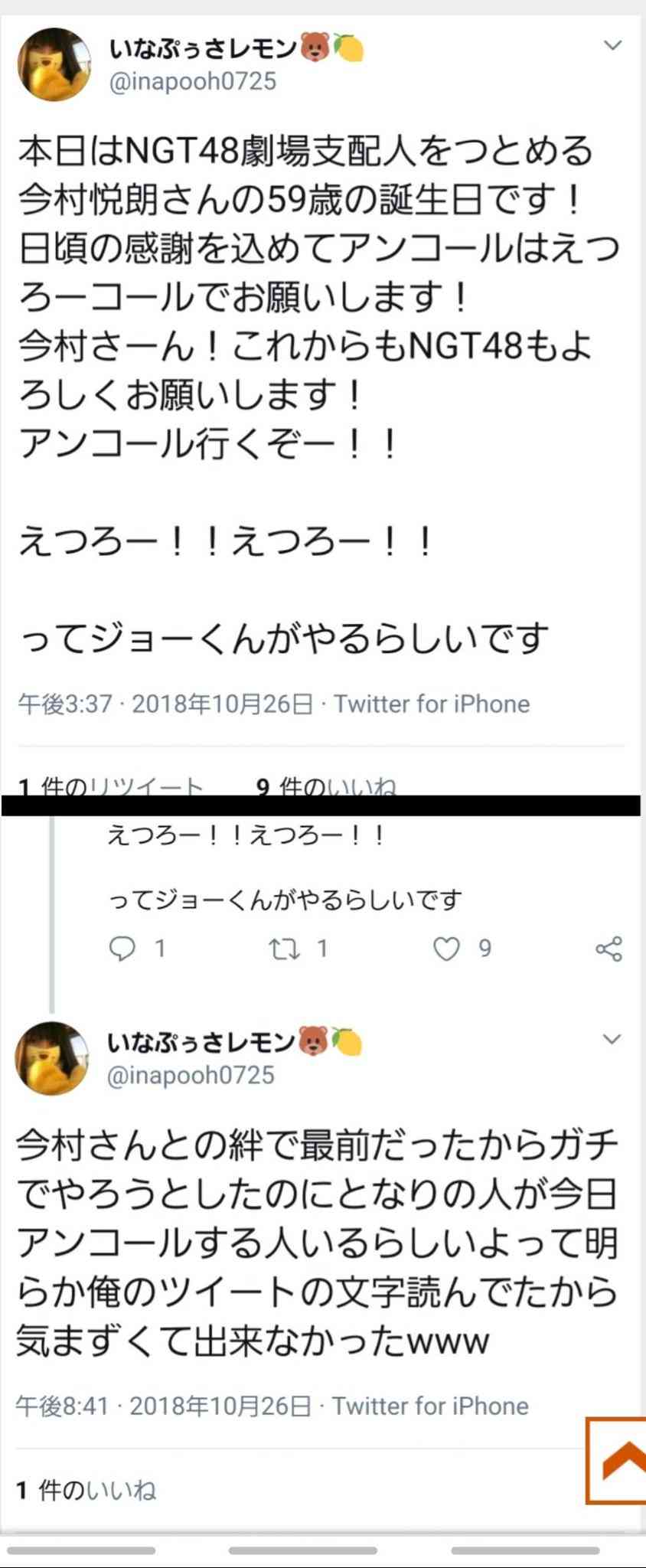
Task: Click Twitter for iPhone source on first tweet
Action: click(432, 704)
